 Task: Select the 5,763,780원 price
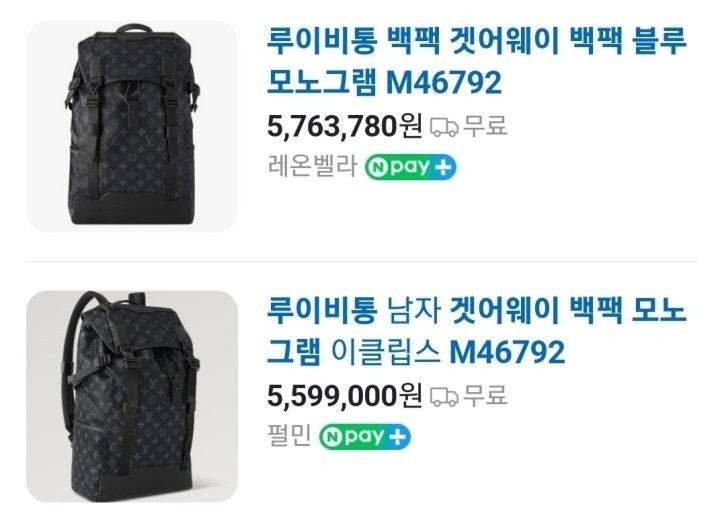pos(344,126)
